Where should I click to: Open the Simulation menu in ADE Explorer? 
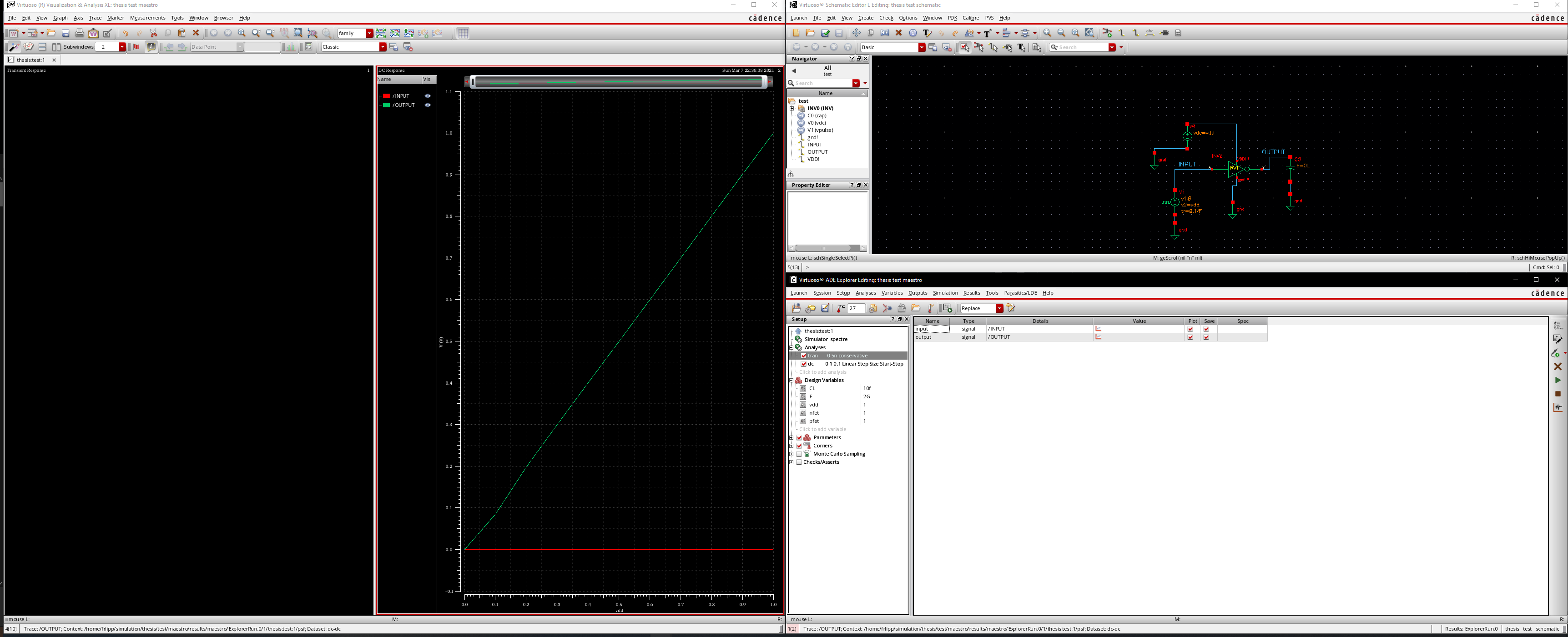coord(945,293)
